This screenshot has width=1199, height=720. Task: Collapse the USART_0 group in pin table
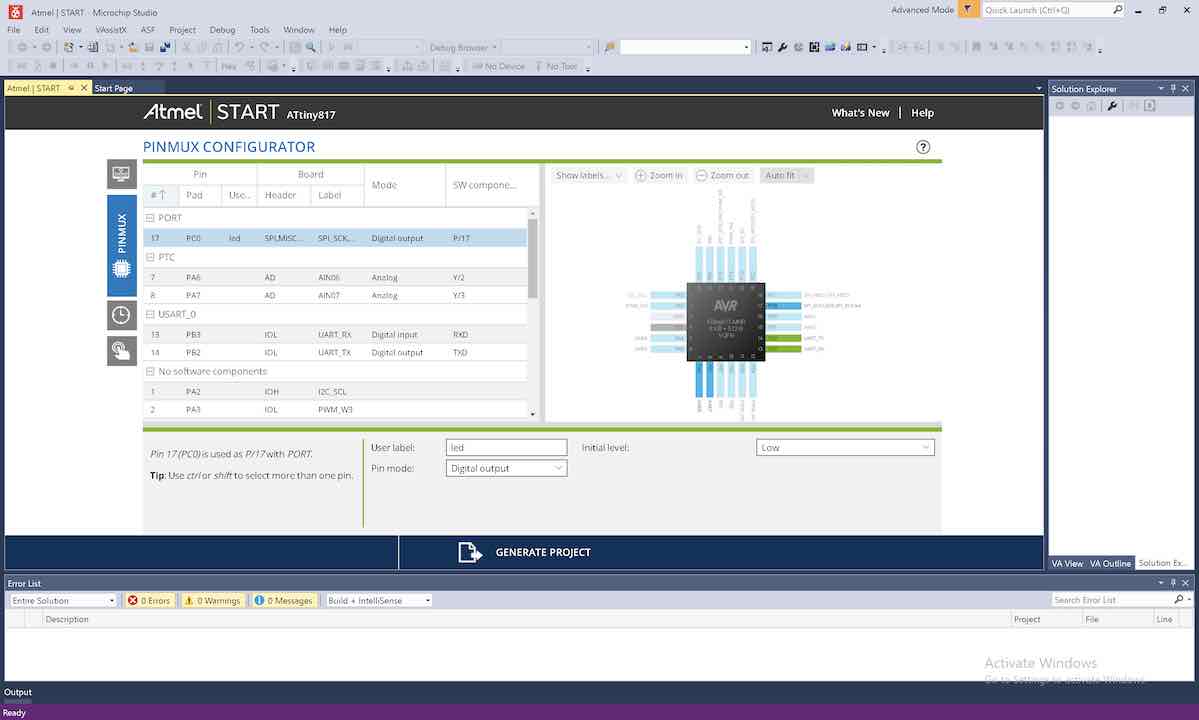click(x=150, y=314)
